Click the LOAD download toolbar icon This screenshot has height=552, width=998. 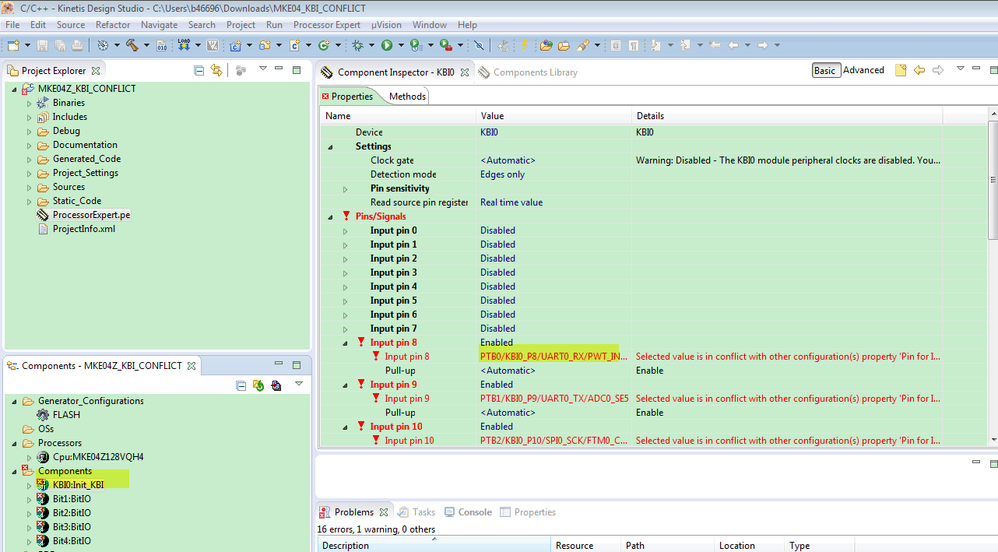[x=184, y=45]
